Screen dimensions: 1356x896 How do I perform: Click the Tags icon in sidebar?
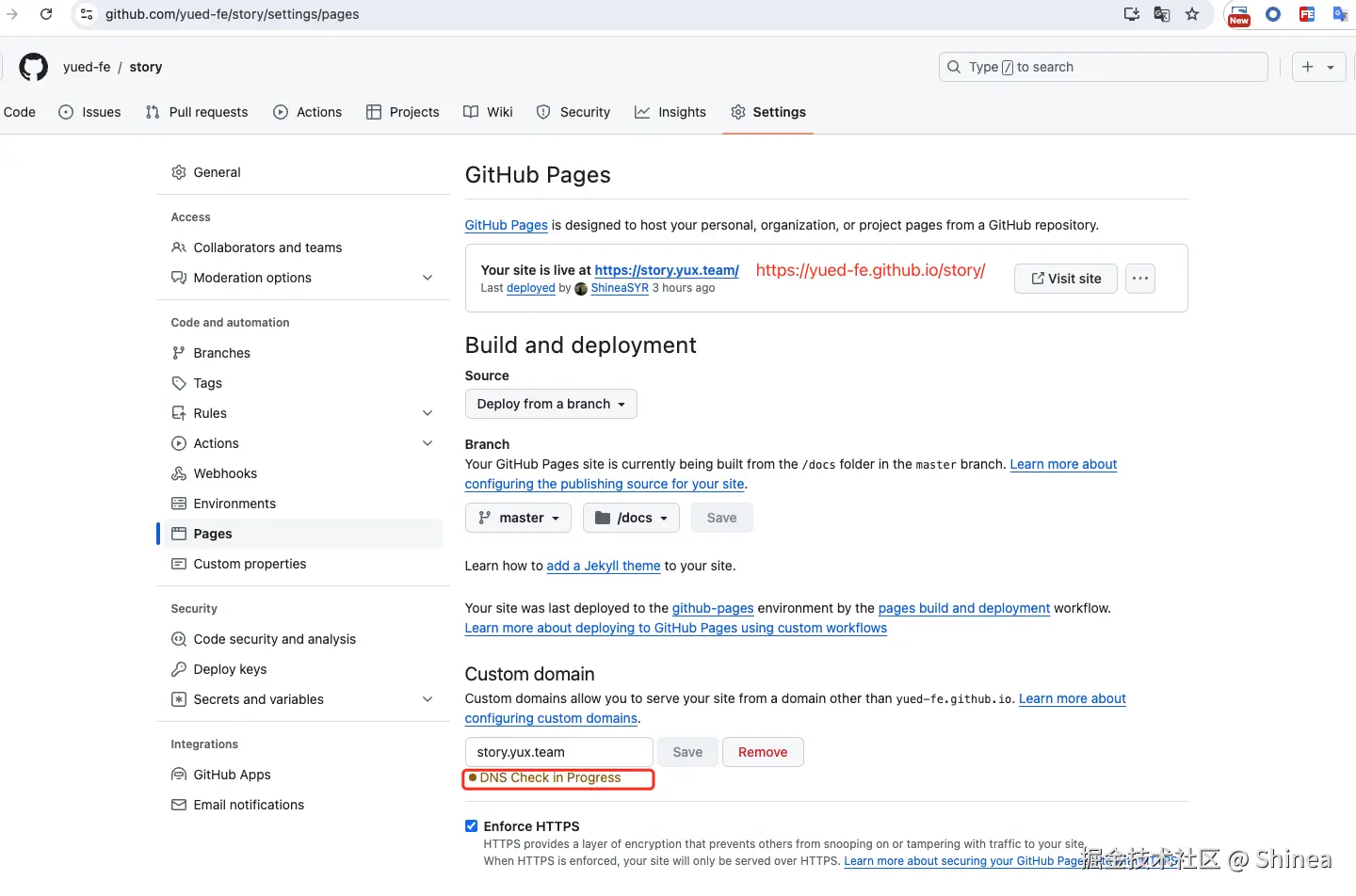179,383
